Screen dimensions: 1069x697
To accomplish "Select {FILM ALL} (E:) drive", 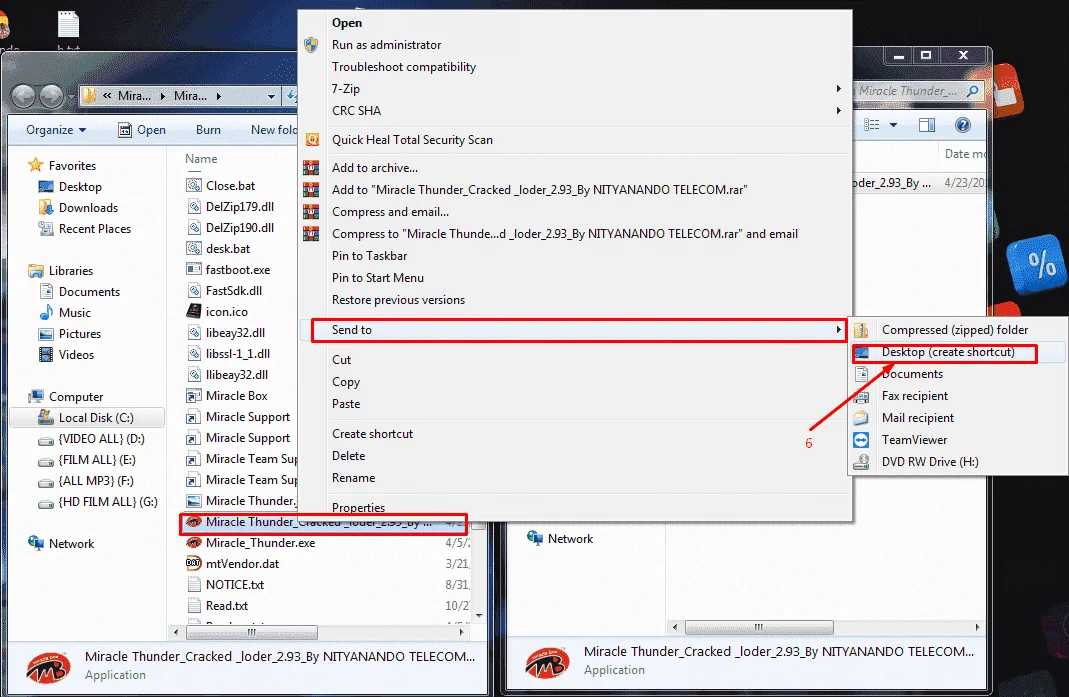I will coord(87,460).
